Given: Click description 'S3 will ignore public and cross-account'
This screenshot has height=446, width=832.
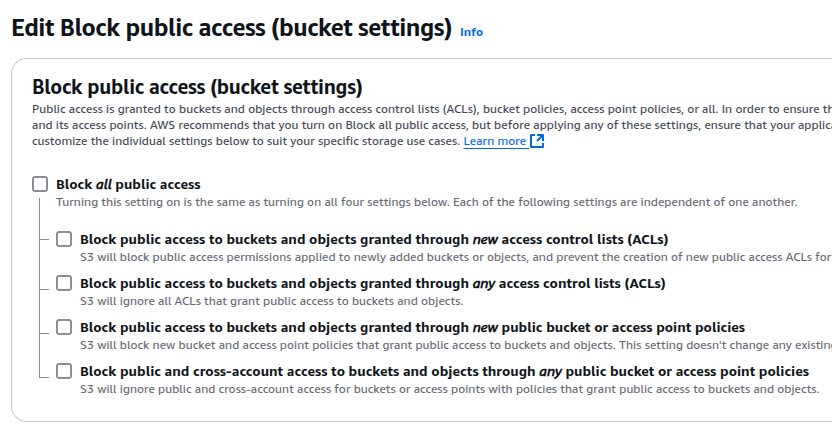Looking at the screenshot, I should (x=449, y=389).
